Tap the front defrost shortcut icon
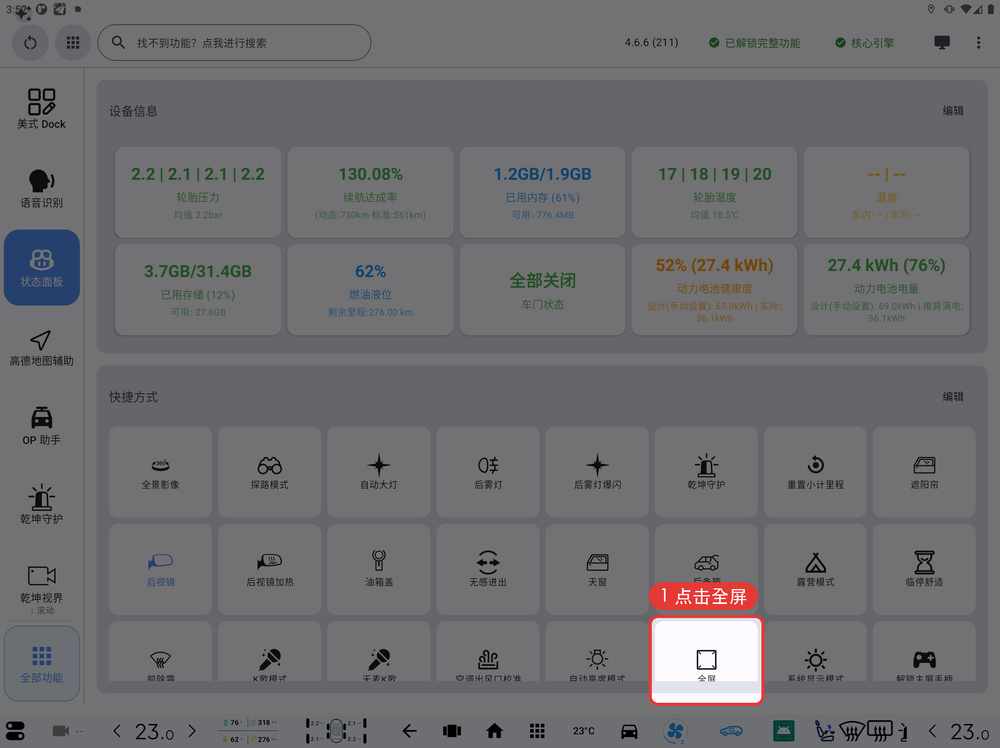The height and width of the screenshot is (748, 1000). [x=160, y=659]
